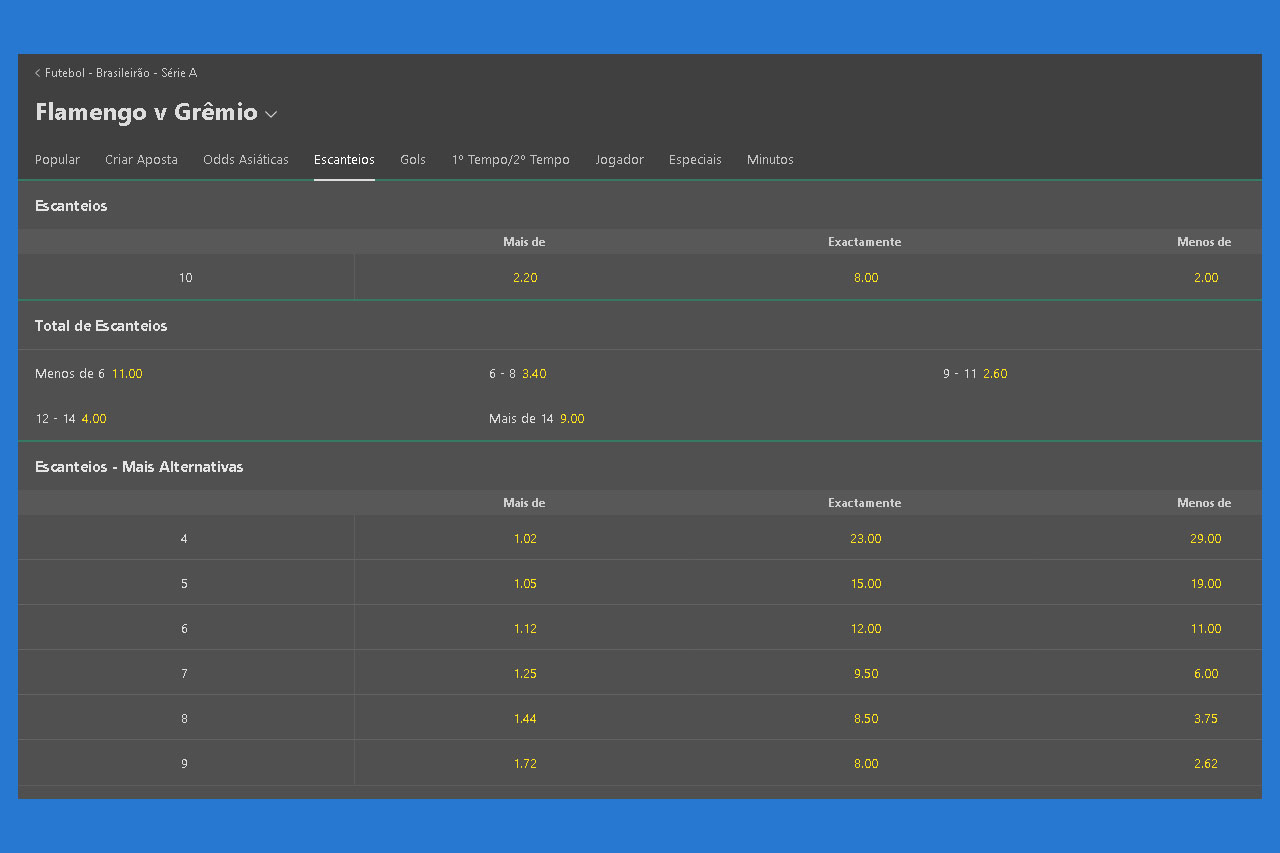Select Exactamente 9 odds 8.00

866,764
